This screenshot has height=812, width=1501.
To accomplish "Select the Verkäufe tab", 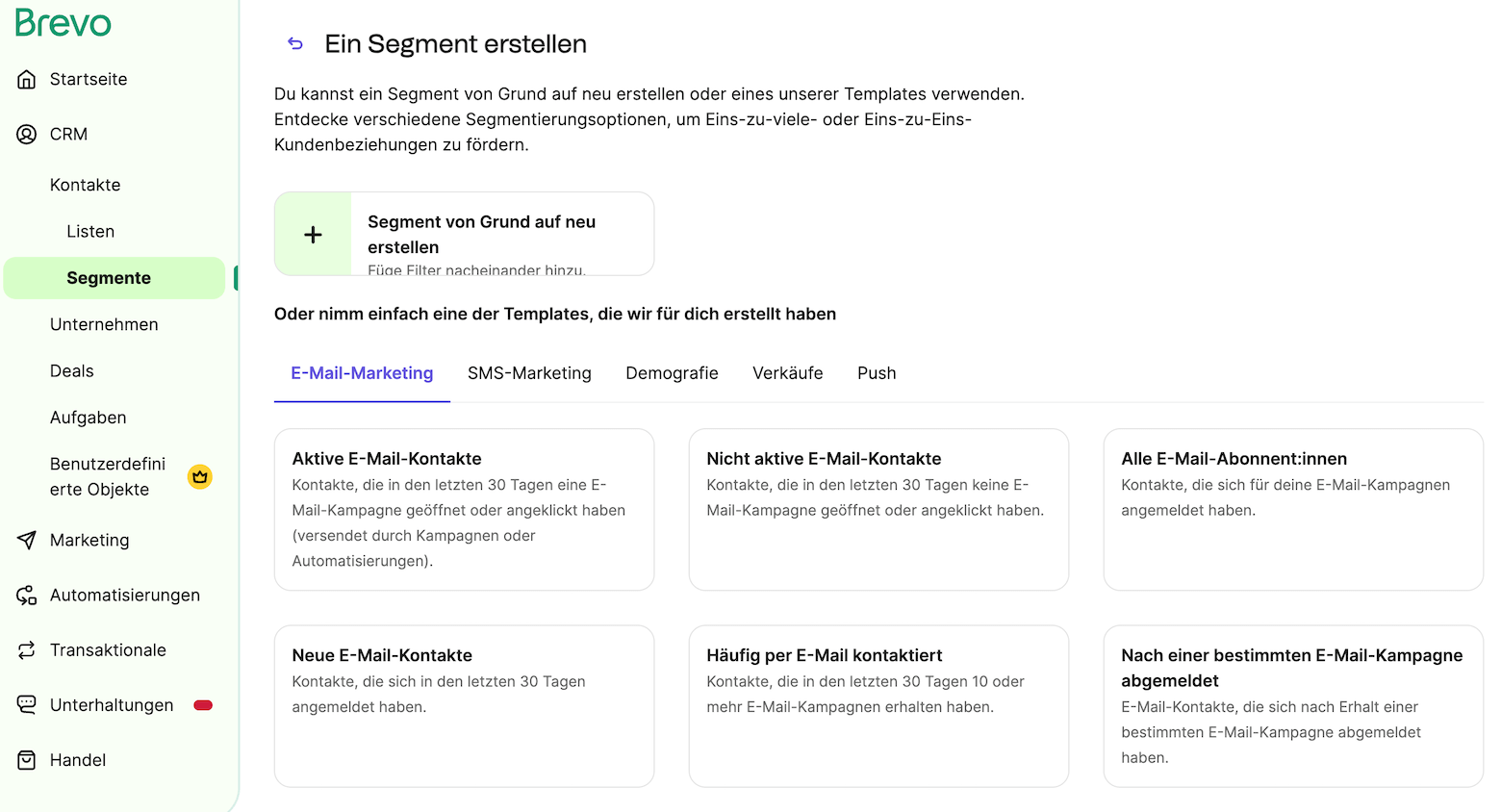I will pyautogui.click(x=787, y=373).
